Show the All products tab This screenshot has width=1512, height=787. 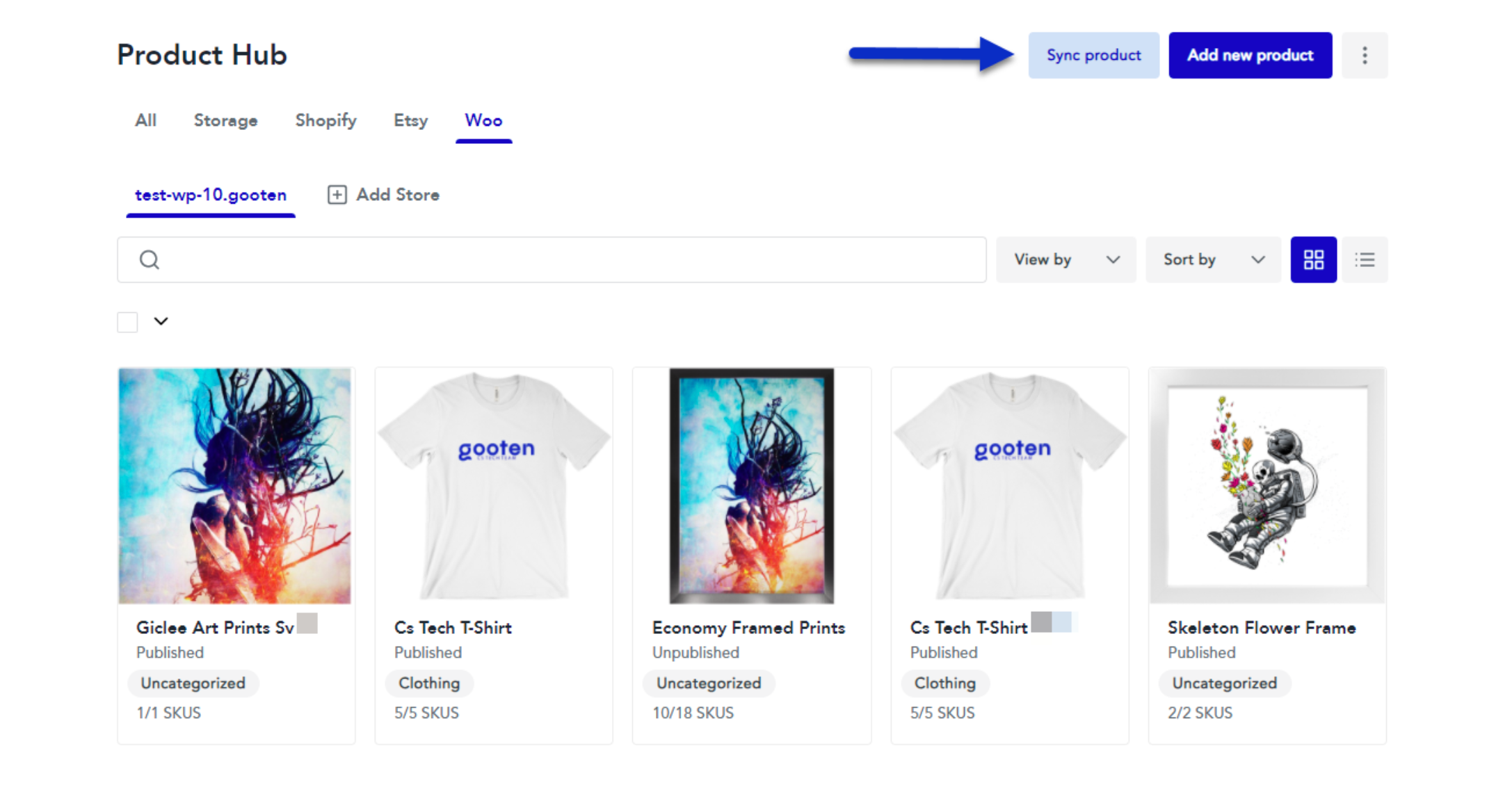pyautogui.click(x=145, y=120)
